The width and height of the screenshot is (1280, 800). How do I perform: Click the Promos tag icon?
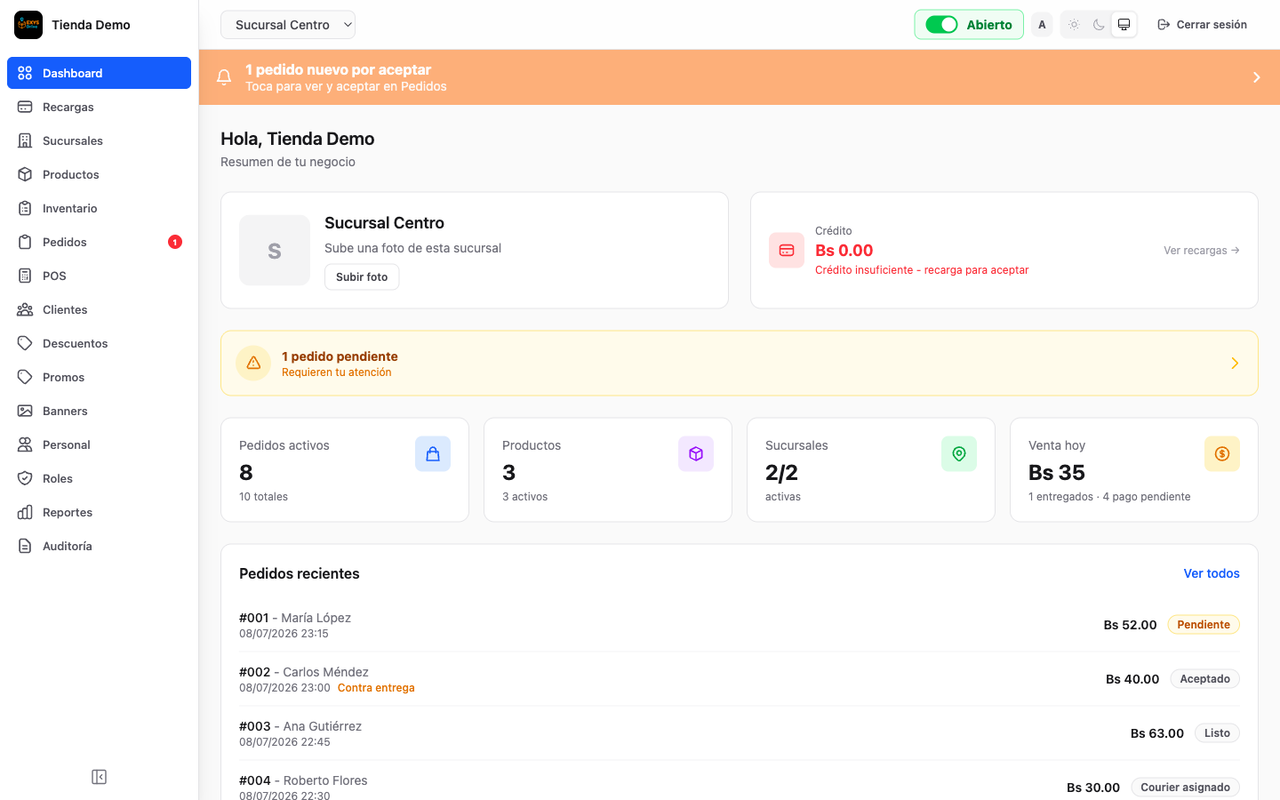[25, 377]
